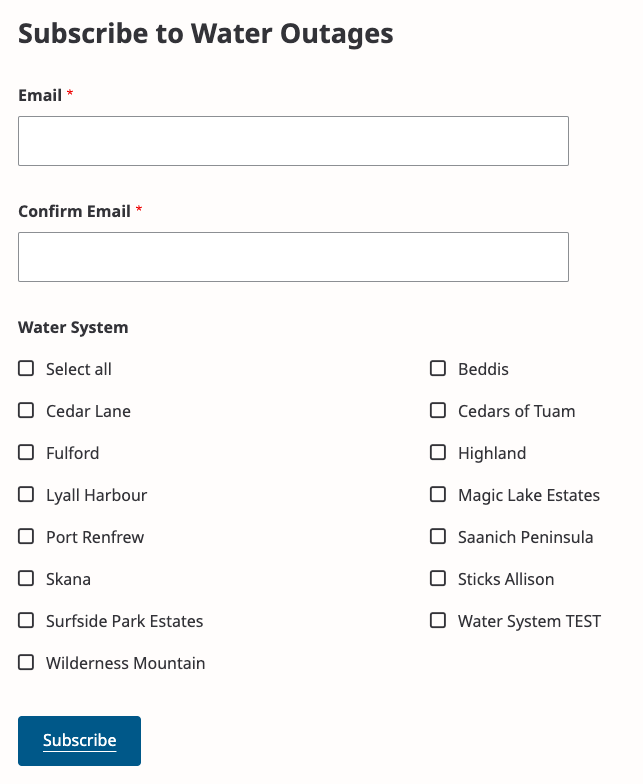Viewport: 643px width, 784px height.
Task: Focus the Email input field
Action: (293, 141)
